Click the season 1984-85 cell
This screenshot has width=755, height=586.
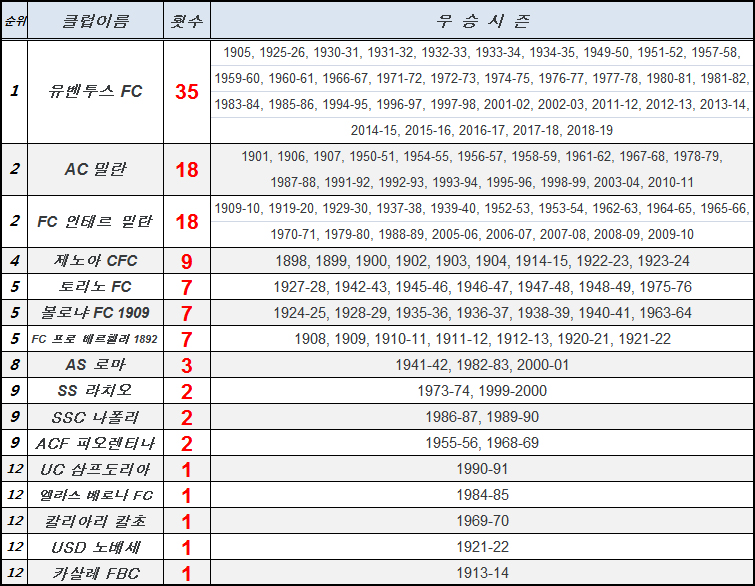click(x=482, y=495)
